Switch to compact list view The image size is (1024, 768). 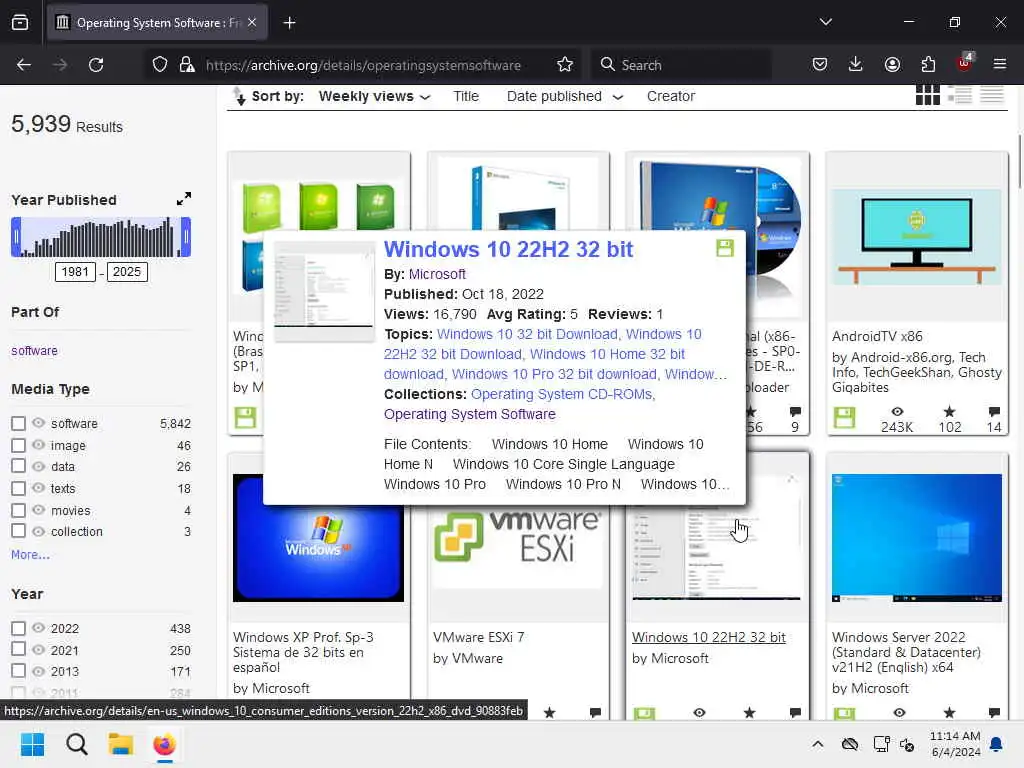pos(991,95)
